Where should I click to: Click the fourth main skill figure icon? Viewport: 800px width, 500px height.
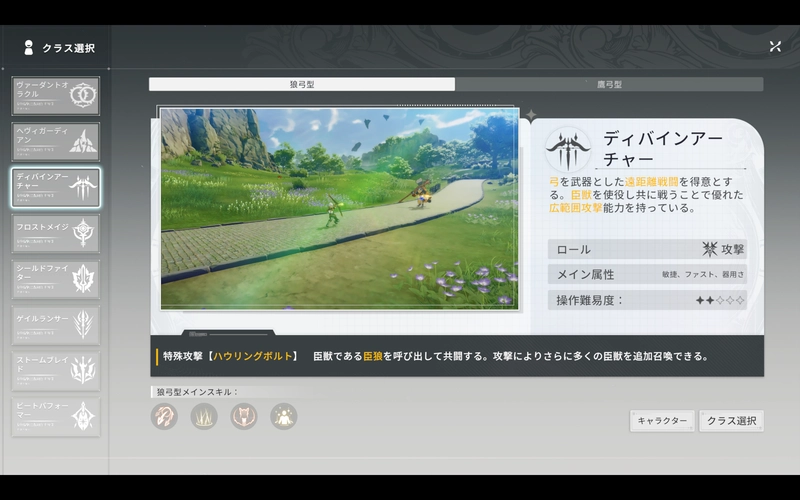[x=284, y=416]
